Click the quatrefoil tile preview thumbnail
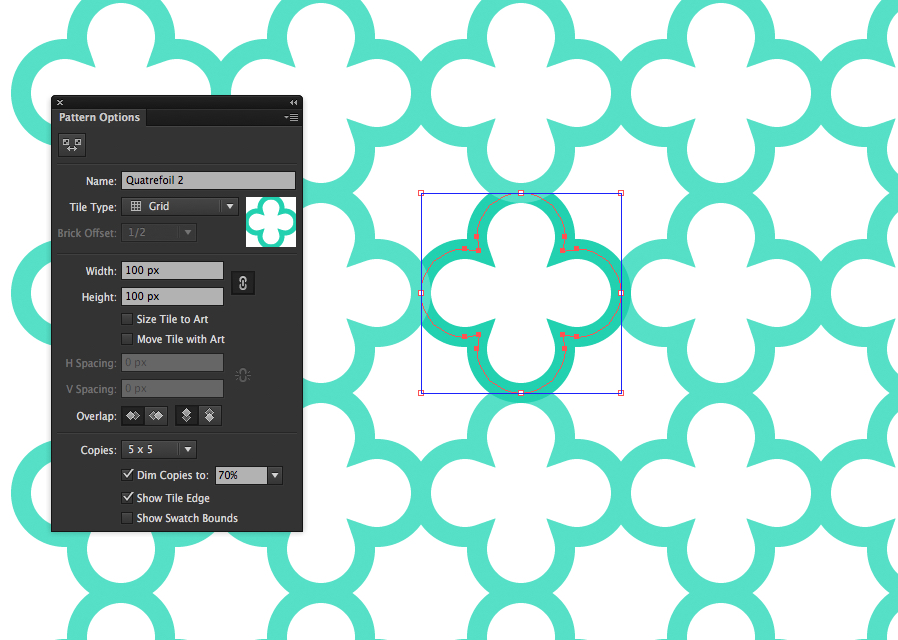The height and width of the screenshot is (640, 898). (270, 220)
